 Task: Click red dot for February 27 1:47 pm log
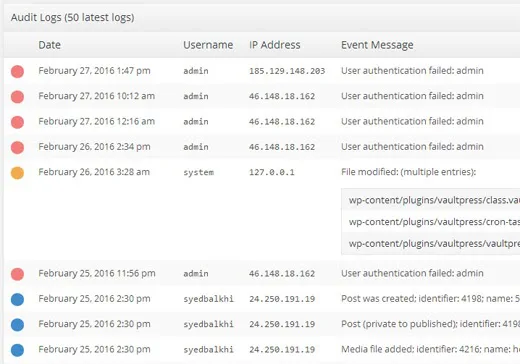(17, 71)
